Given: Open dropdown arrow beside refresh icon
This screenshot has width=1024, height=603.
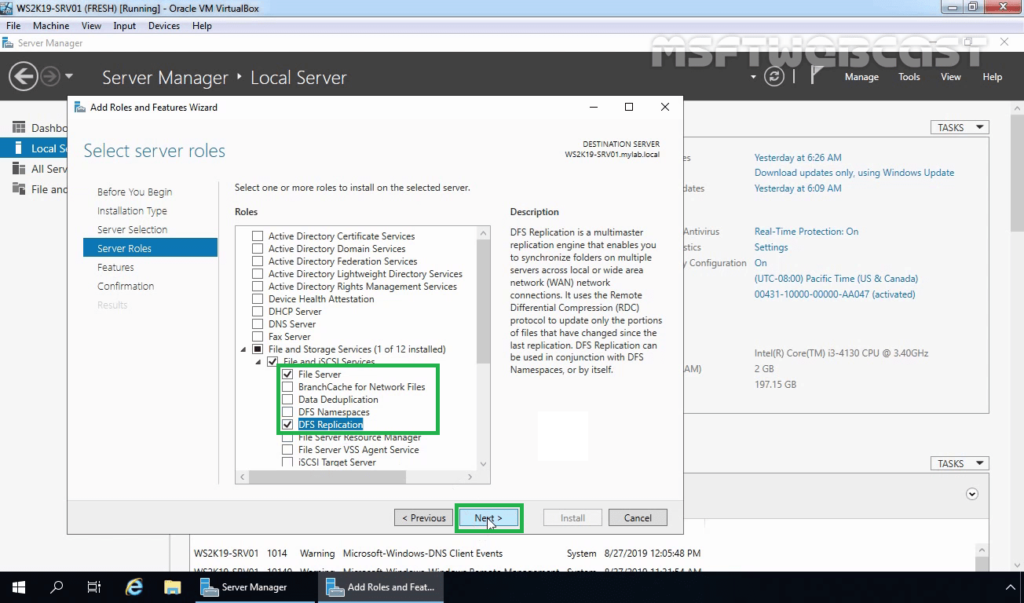Looking at the screenshot, I should click(753, 76).
